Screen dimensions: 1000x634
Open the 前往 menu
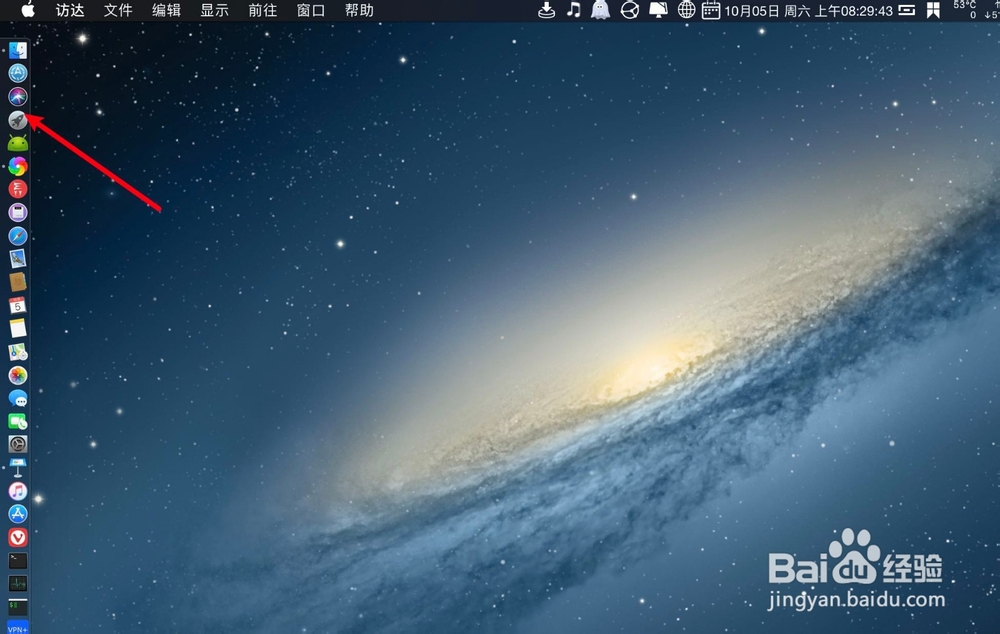point(262,11)
